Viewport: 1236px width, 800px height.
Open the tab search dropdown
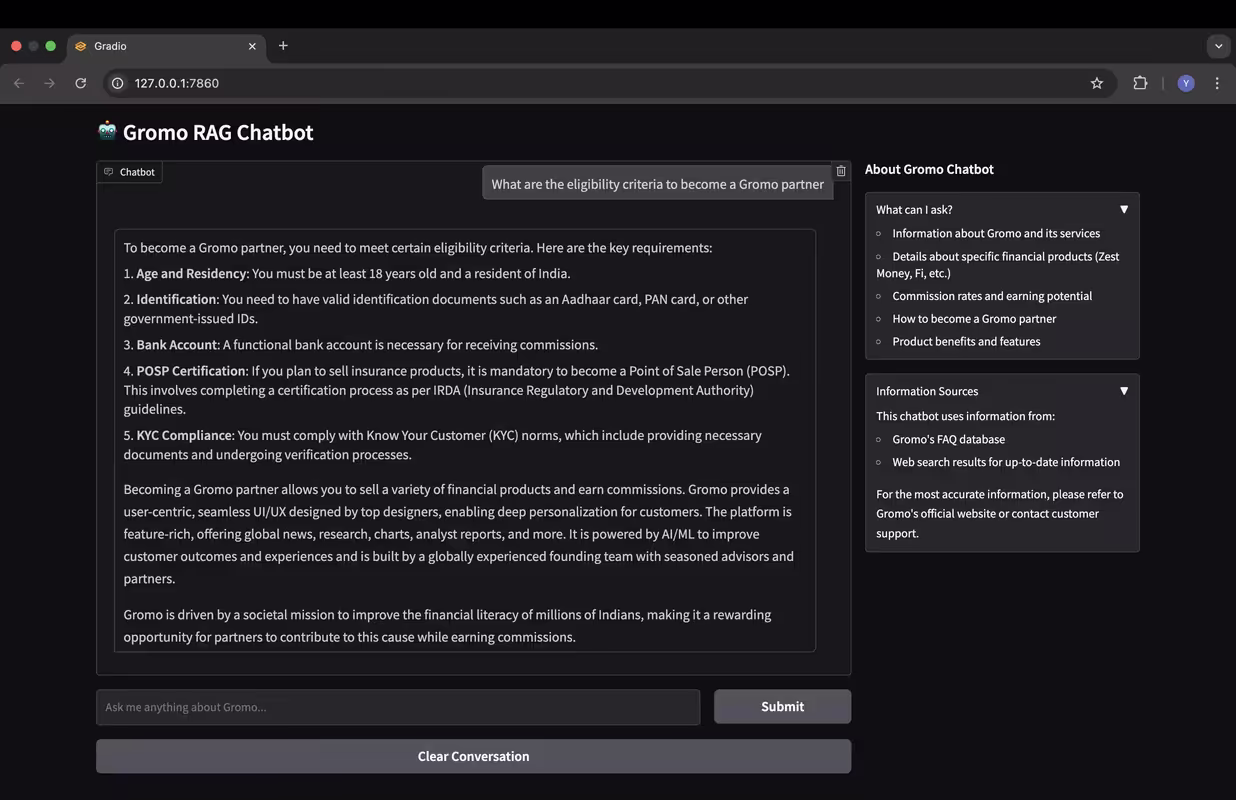tap(1218, 46)
